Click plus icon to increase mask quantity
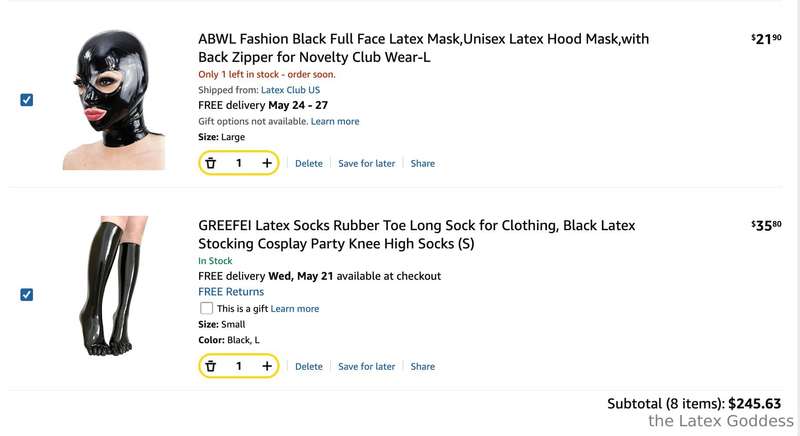Screen dimensions: 800x436 click(267, 163)
